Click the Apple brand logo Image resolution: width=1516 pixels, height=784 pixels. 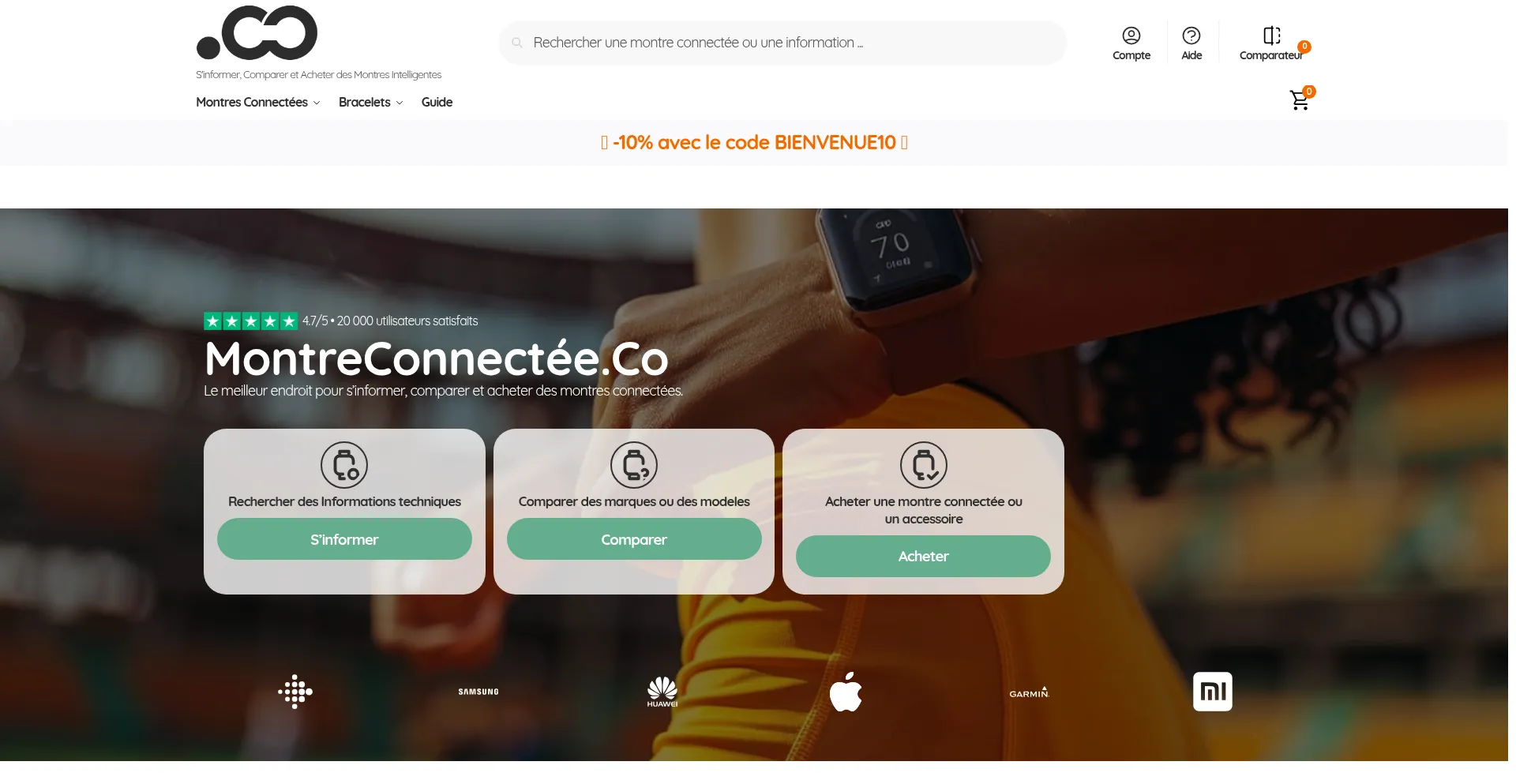(x=846, y=692)
